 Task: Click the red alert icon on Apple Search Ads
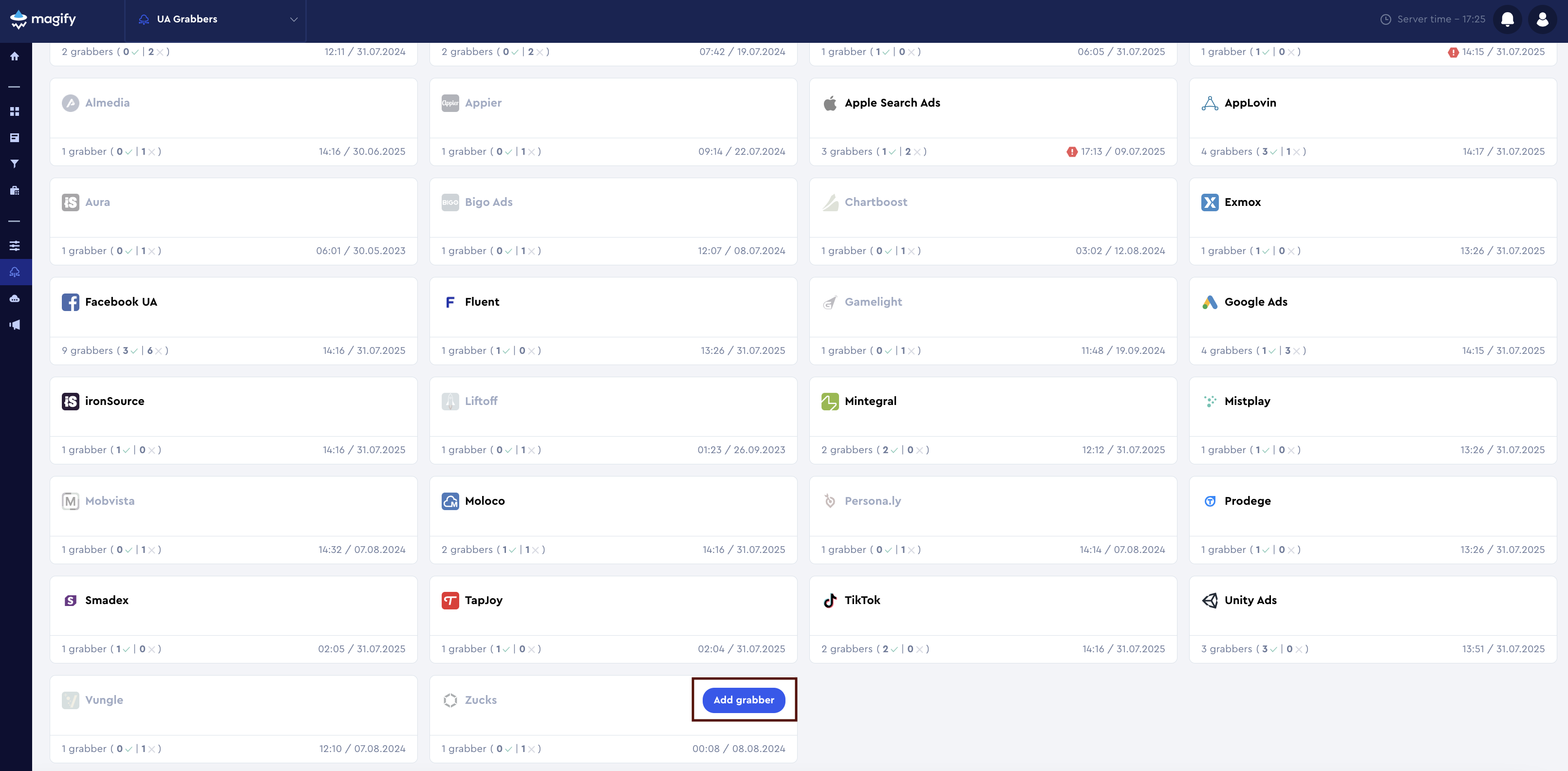point(1071,152)
